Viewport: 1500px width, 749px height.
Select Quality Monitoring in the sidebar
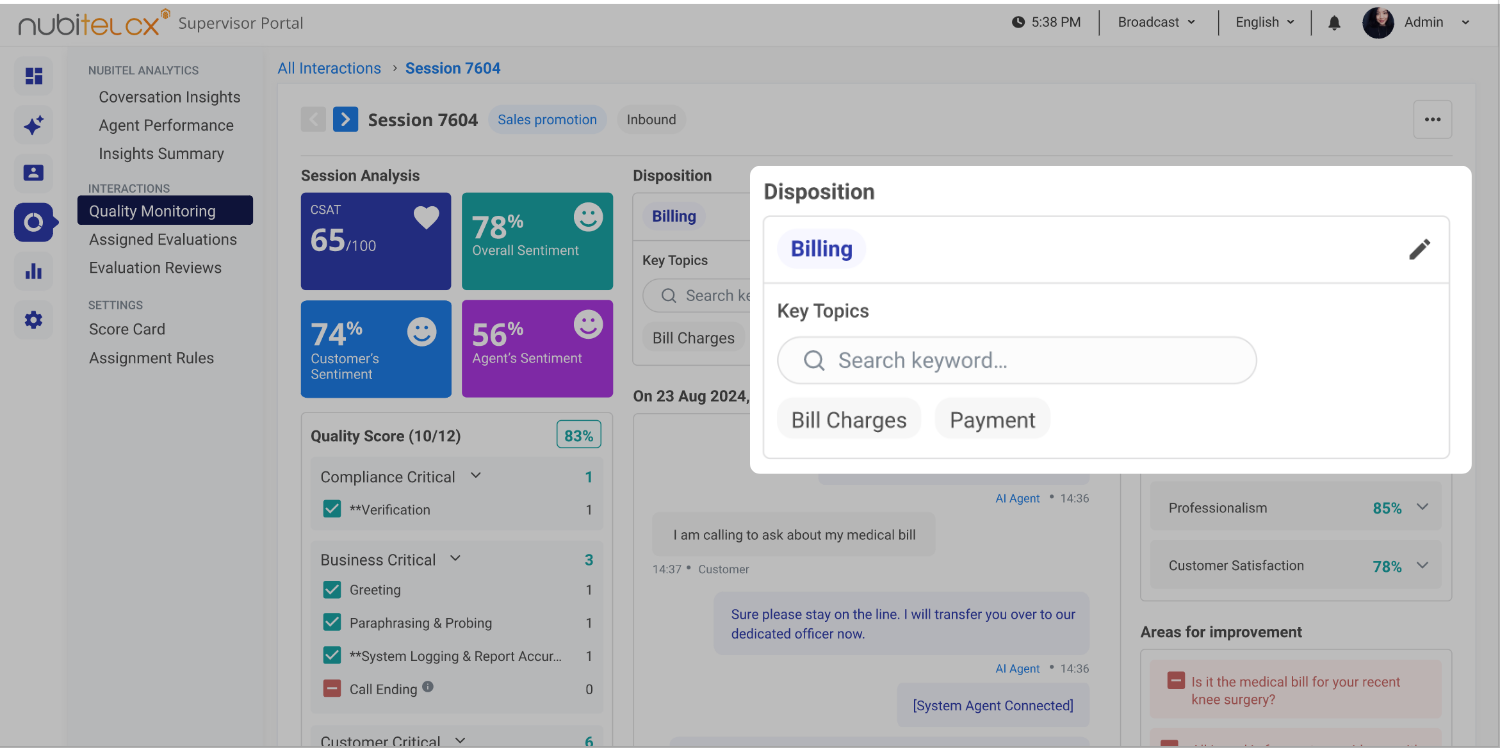point(165,211)
